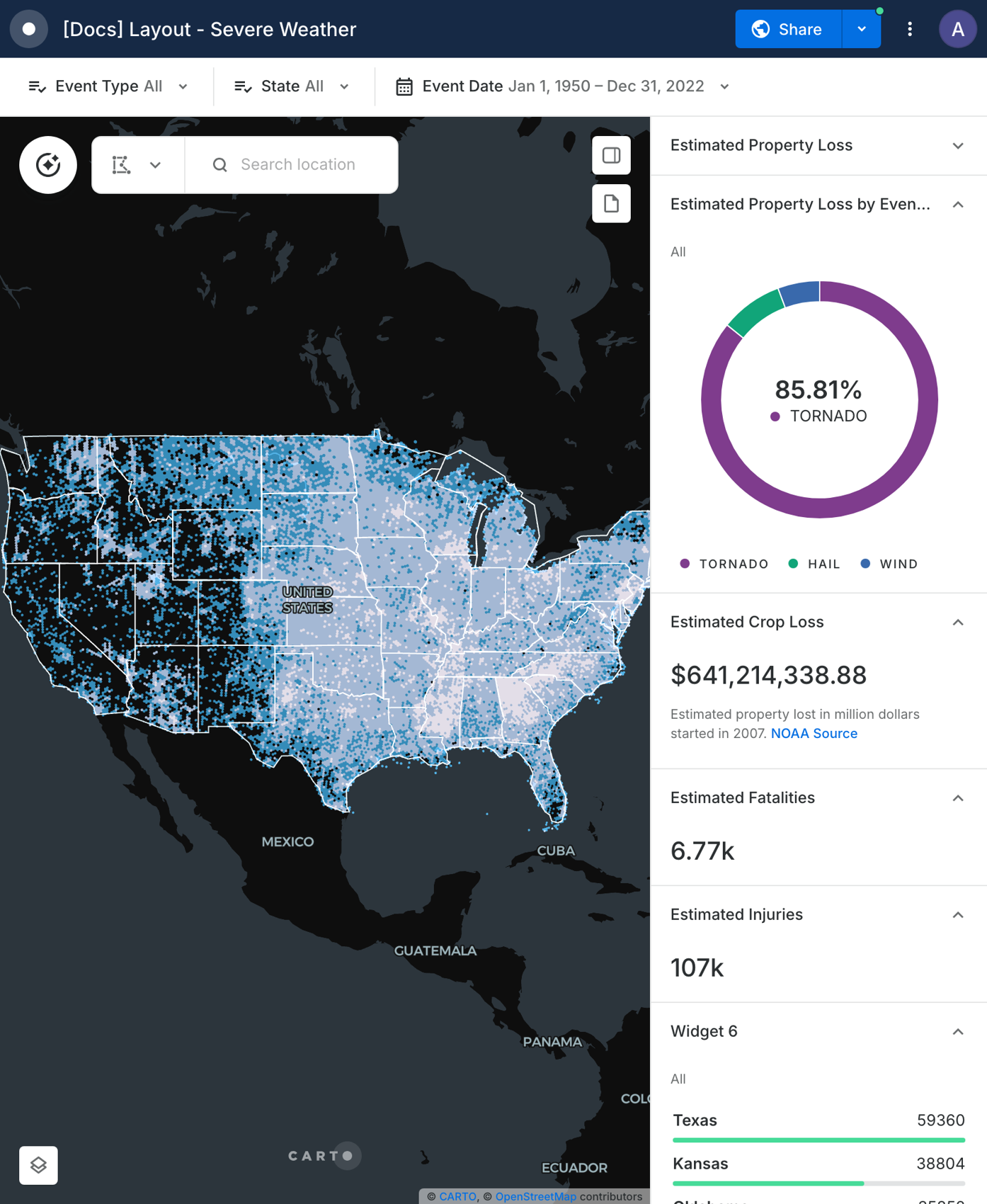Click the 6.77k fatalities value

(x=702, y=851)
